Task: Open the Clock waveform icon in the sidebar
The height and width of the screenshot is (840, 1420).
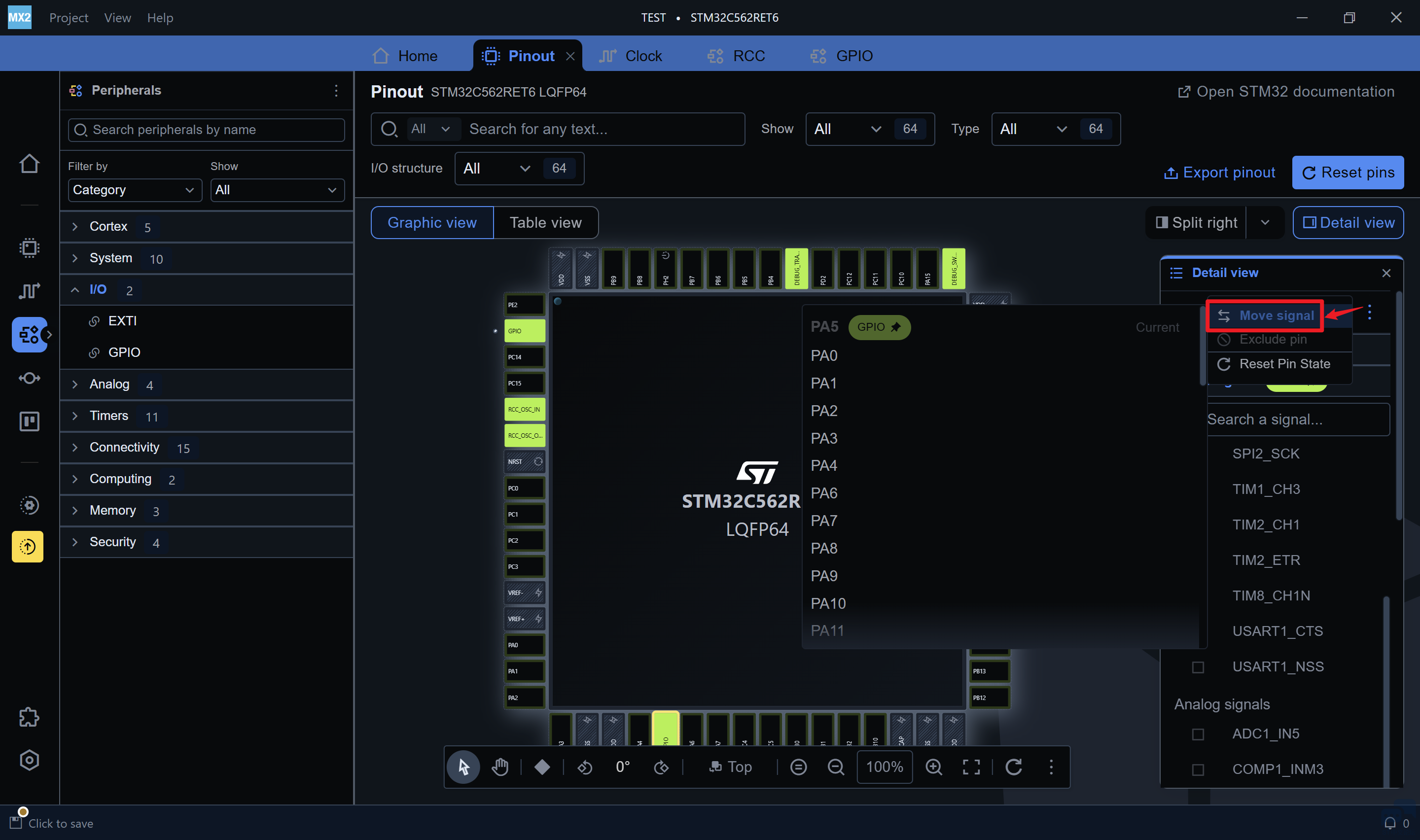Action: (x=29, y=291)
